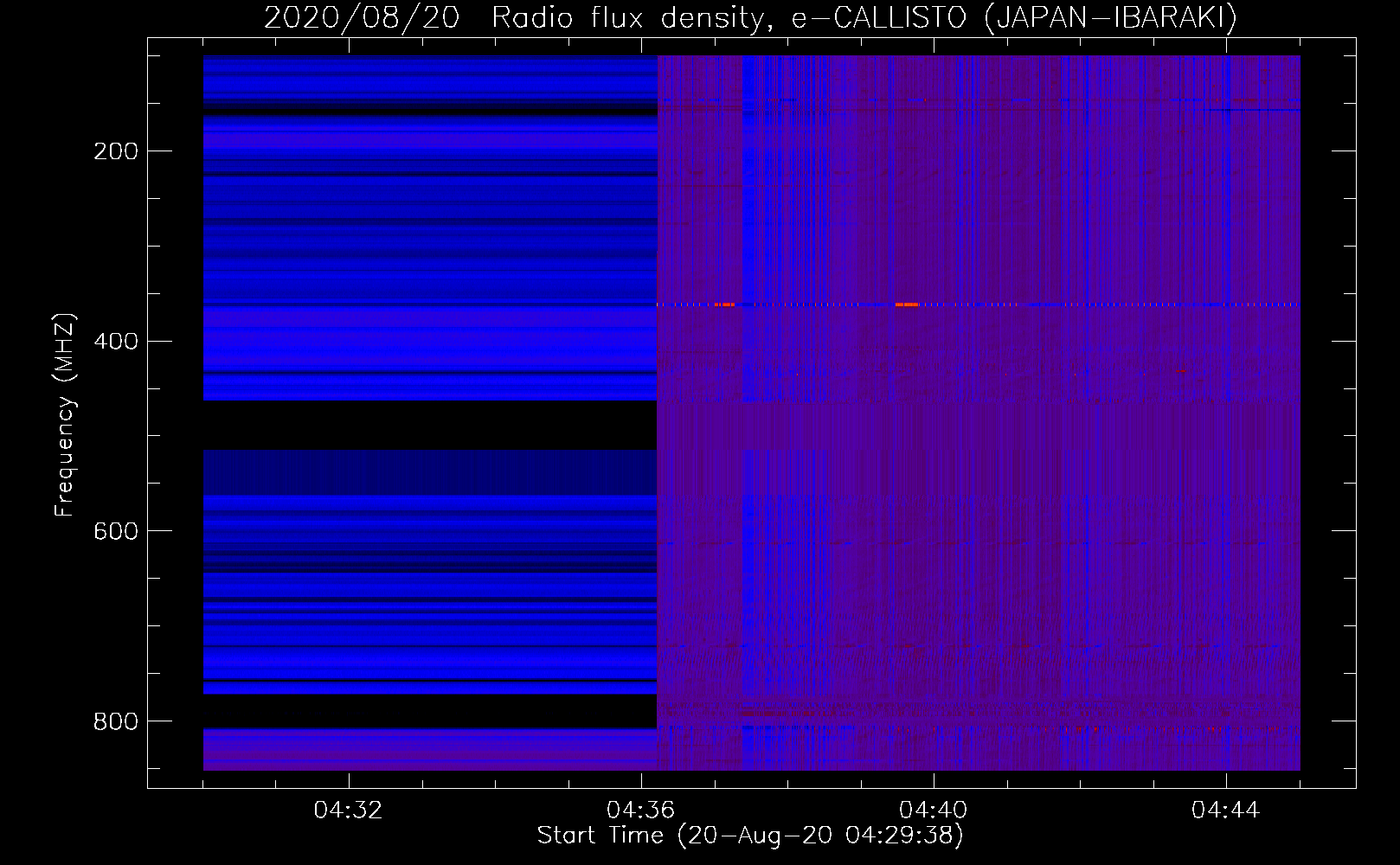Image resolution: width=1400 pixels, height=865 pixels.
Task: Click the 04:36 time tick label
Action: pos(640,811)
